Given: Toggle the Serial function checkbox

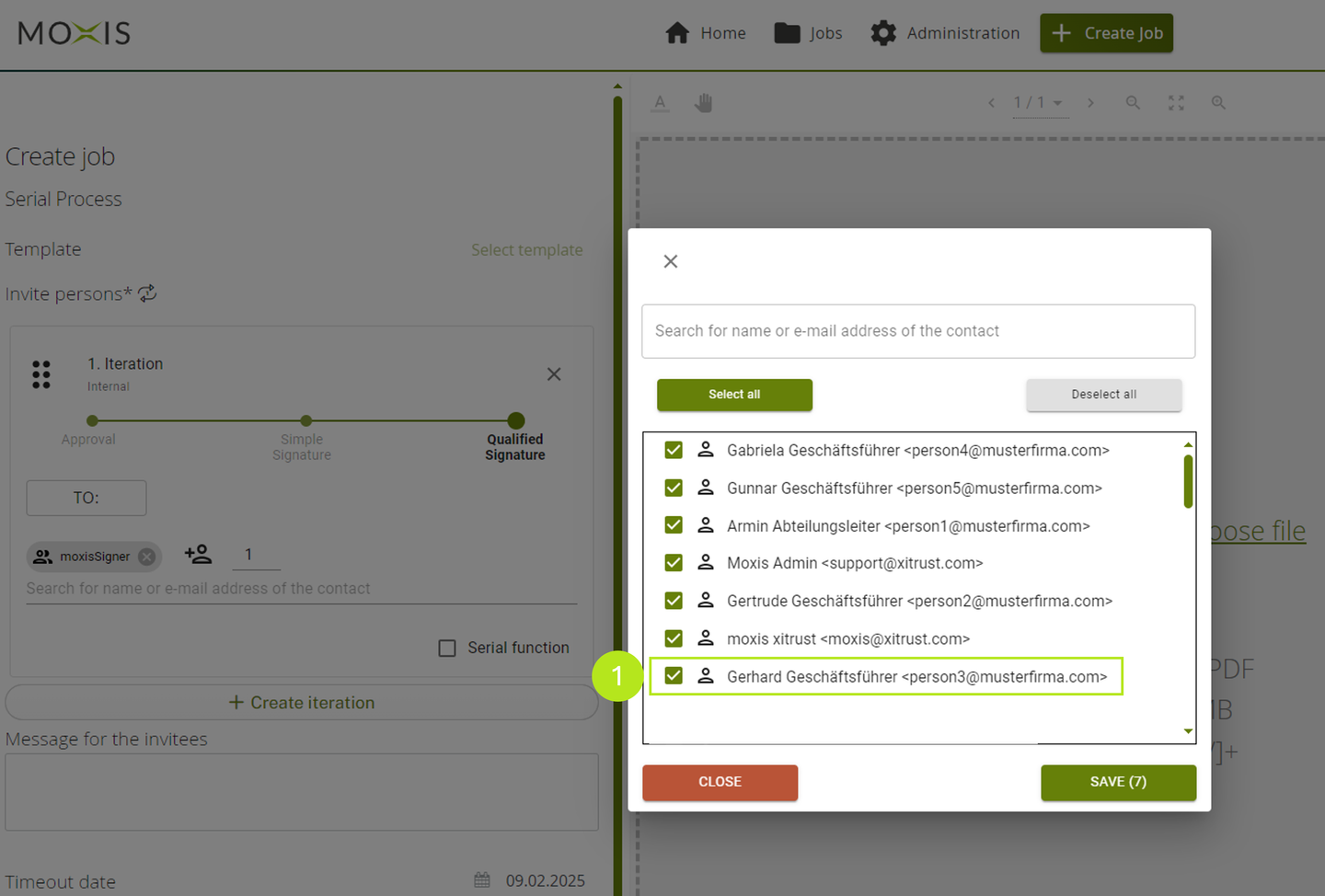Looking at the screenshot, I should coord(447,649).
